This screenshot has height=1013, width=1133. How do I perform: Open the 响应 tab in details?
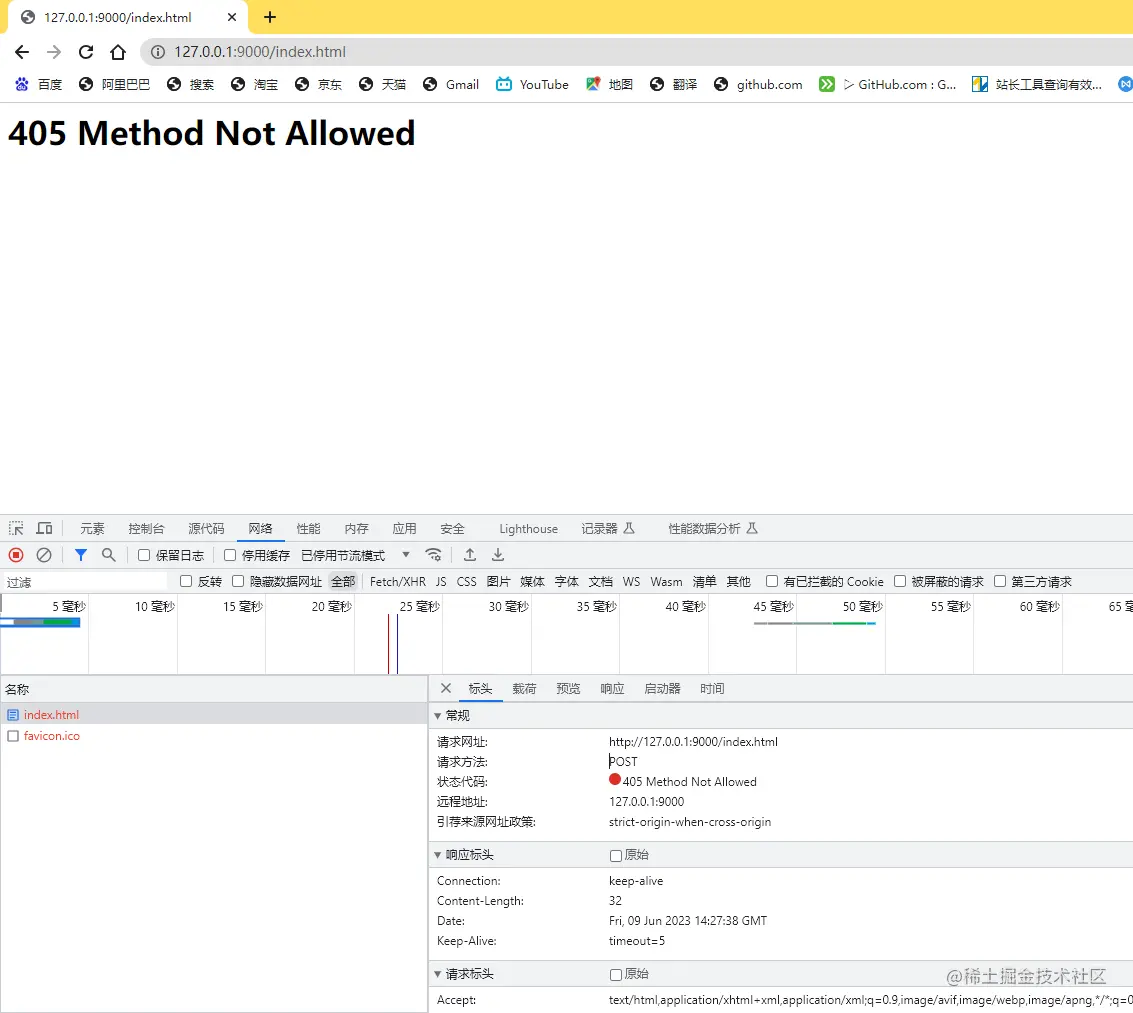(612, 689)
